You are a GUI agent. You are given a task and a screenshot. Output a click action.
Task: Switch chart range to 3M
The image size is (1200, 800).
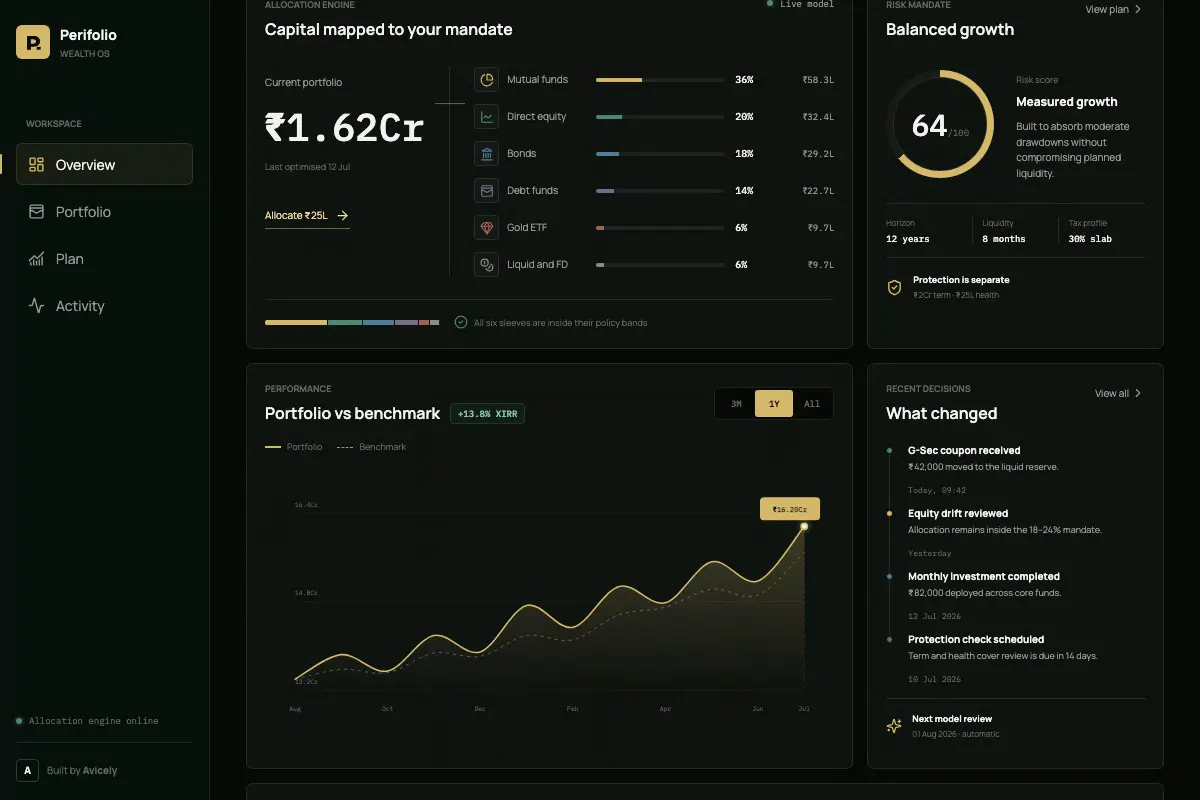click(x=736, y=404)
